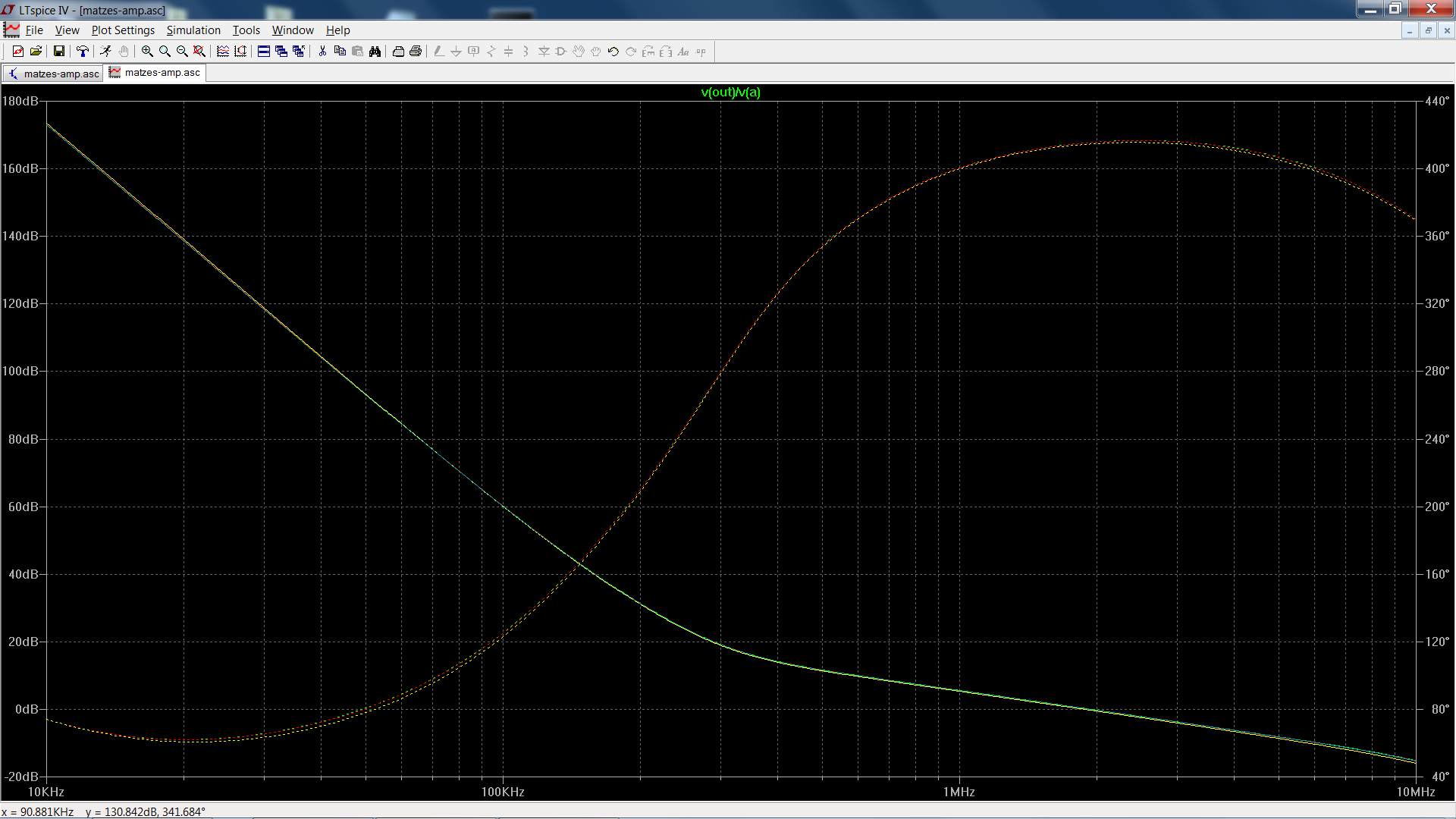
Task: Click the Tile Windows Horizontally icon
Action: tap(264, 52)
